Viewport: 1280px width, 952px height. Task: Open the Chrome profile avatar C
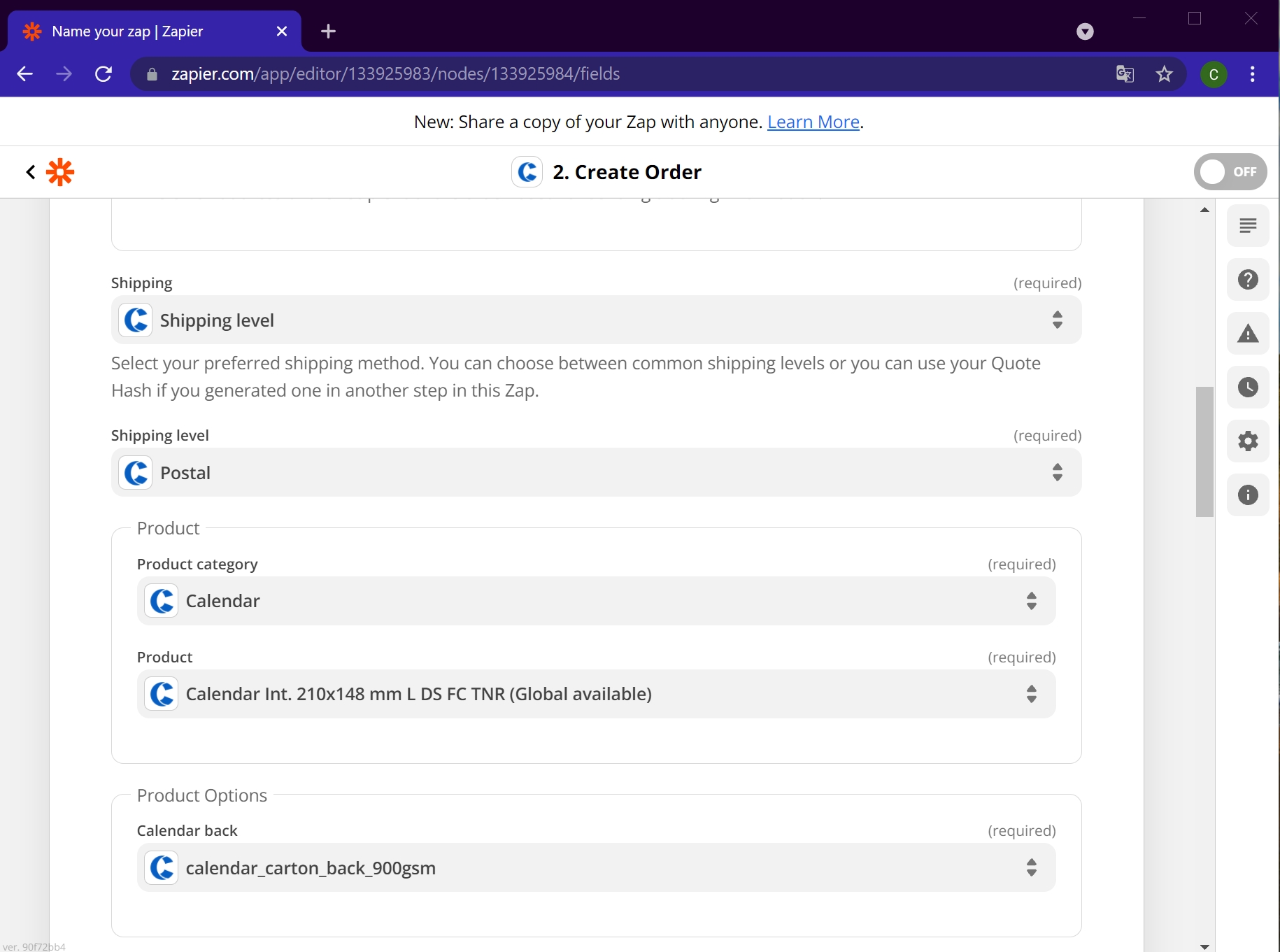(1214, 74)
